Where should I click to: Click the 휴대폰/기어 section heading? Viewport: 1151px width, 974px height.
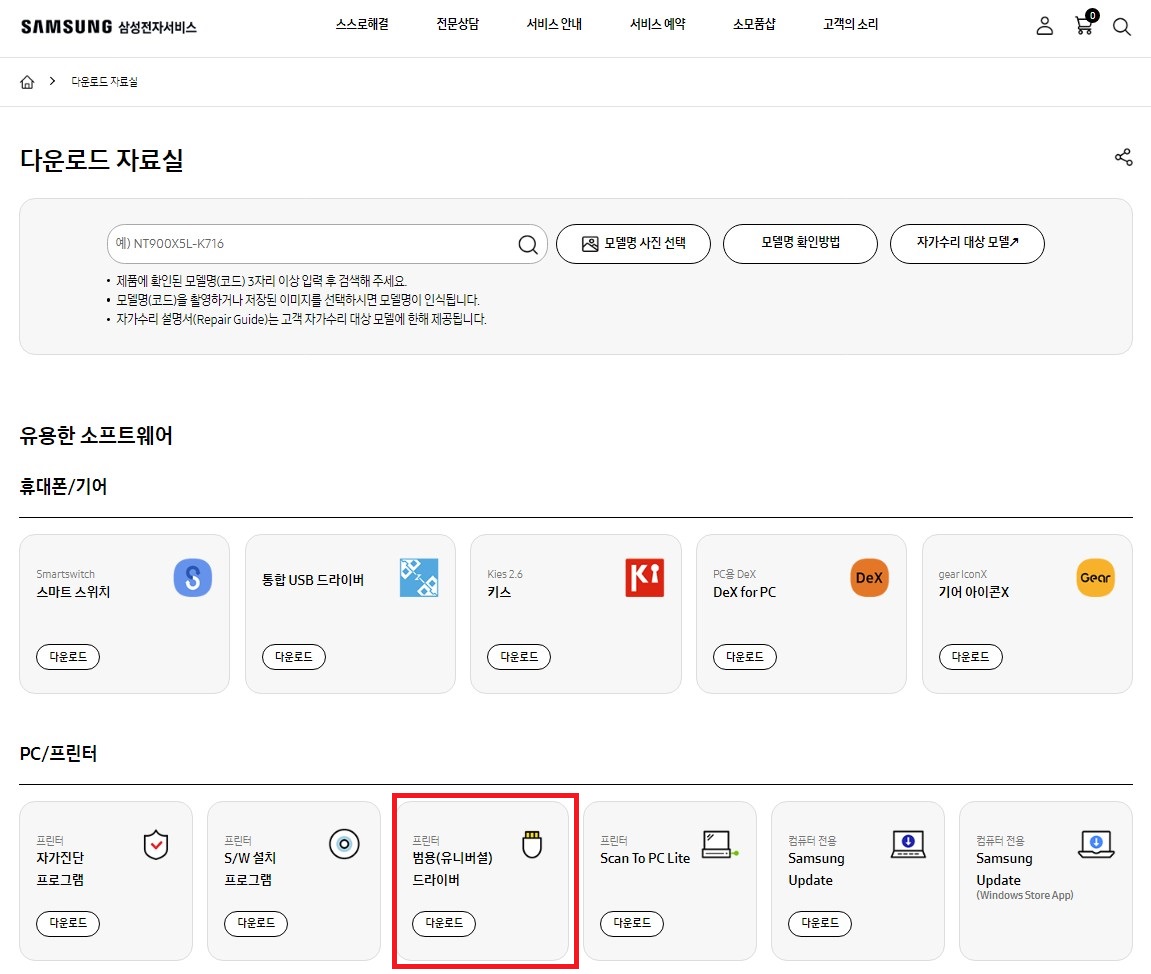click(x=63, y=487)
